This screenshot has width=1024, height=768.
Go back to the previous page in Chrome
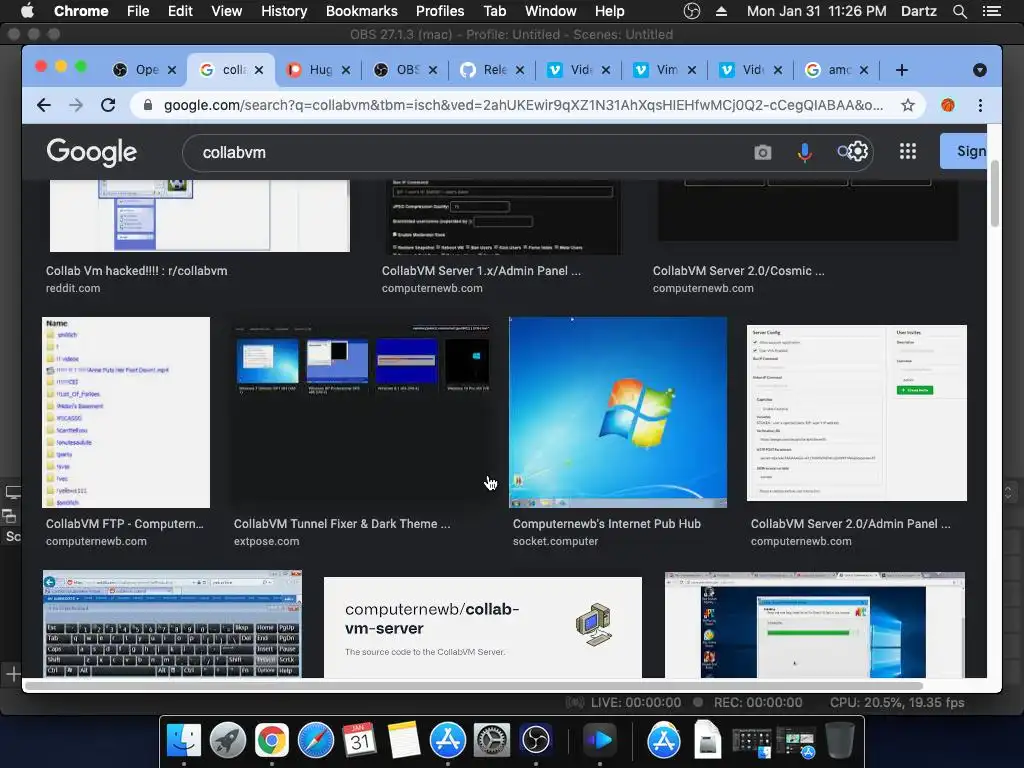[44, 105]
